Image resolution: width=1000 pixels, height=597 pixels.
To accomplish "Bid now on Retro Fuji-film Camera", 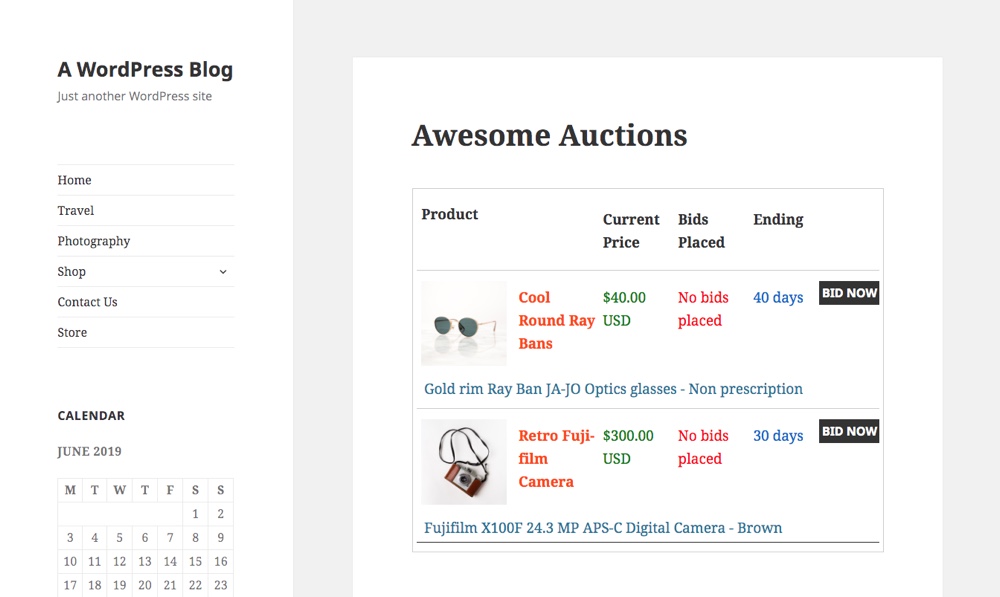I will point(849,431).
